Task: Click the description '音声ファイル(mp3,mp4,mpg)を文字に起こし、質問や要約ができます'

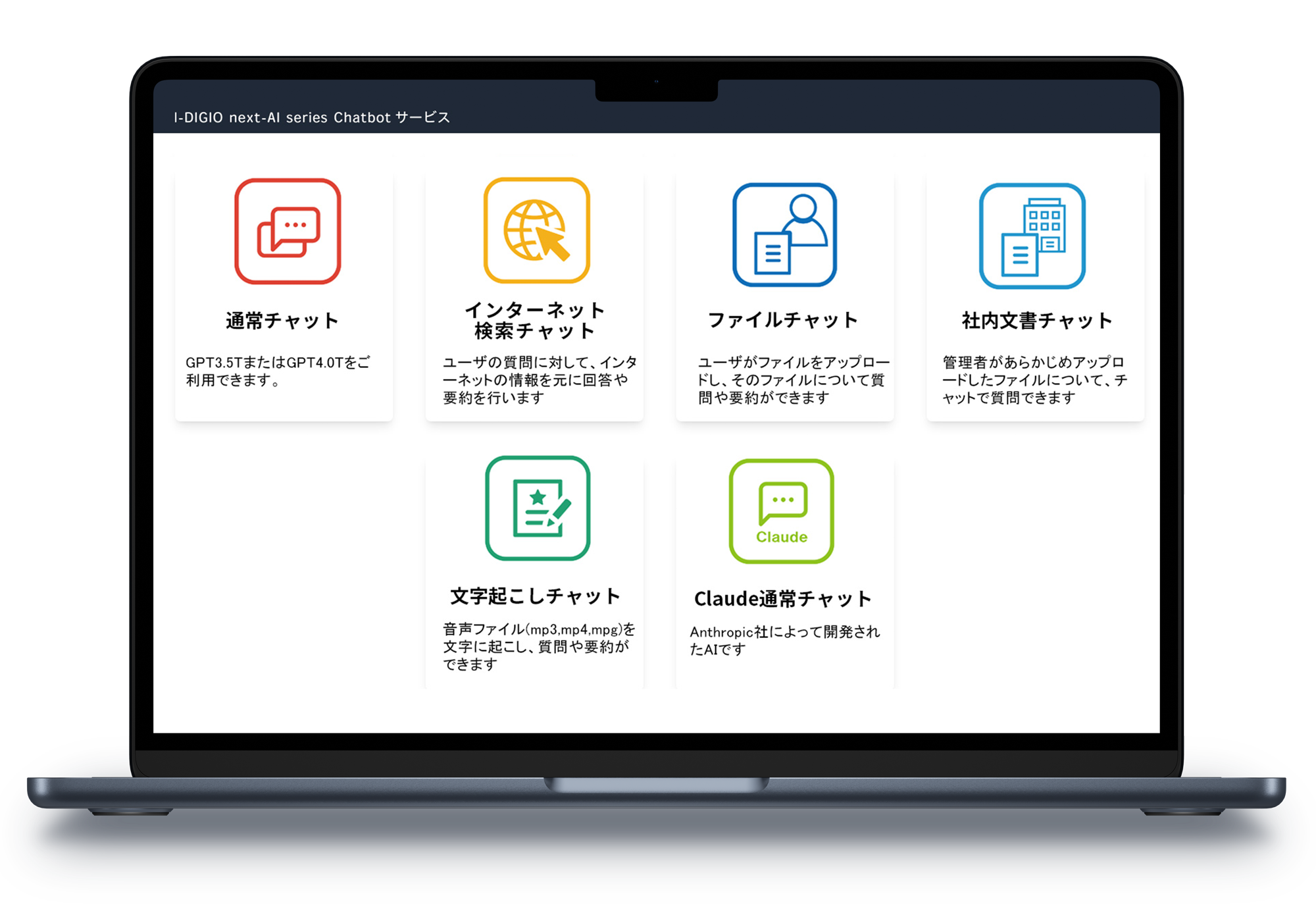Action: (x=539, y=646)
